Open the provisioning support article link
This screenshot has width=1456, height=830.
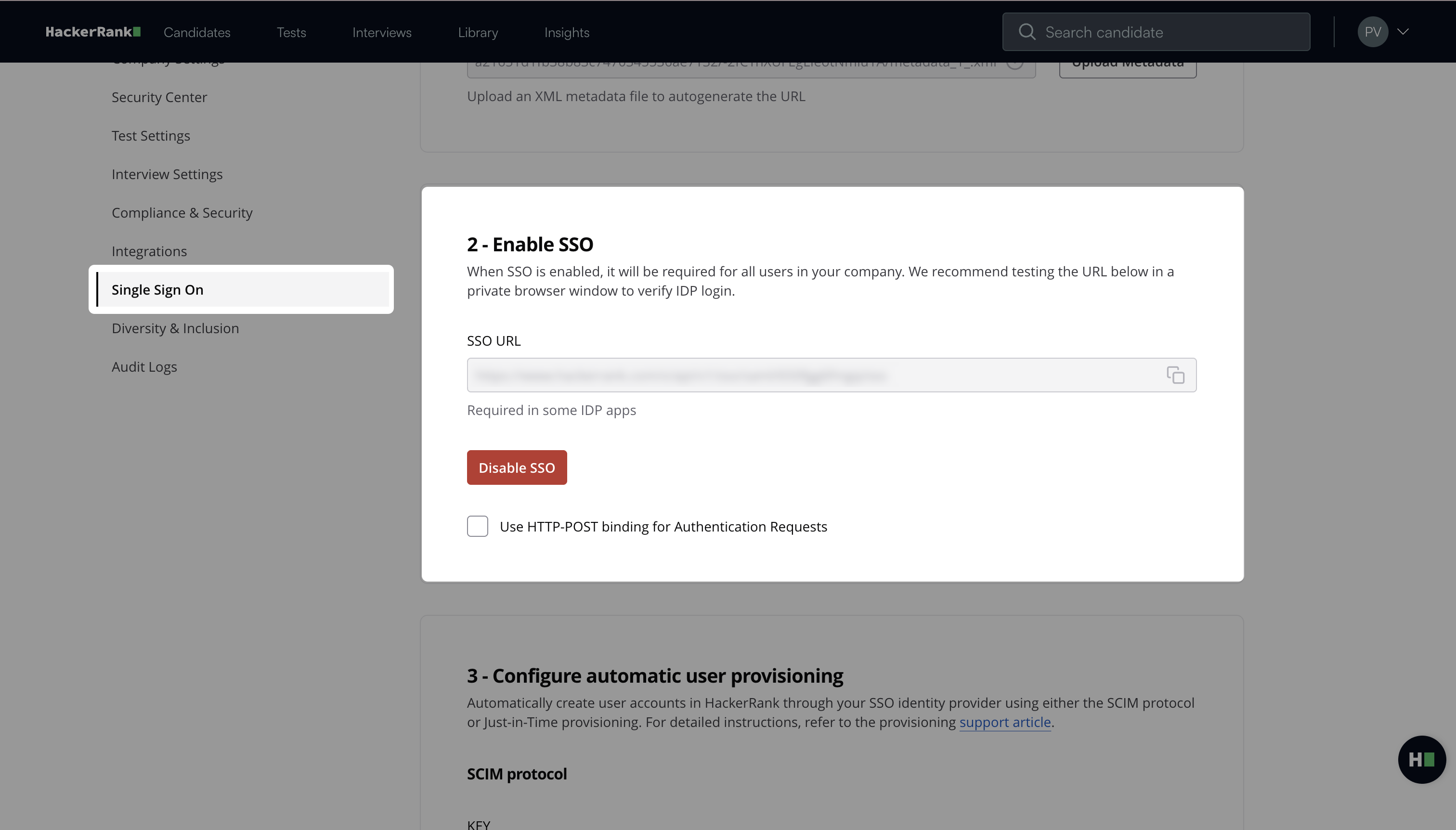pyautogui.click(x=1004, y=722)
